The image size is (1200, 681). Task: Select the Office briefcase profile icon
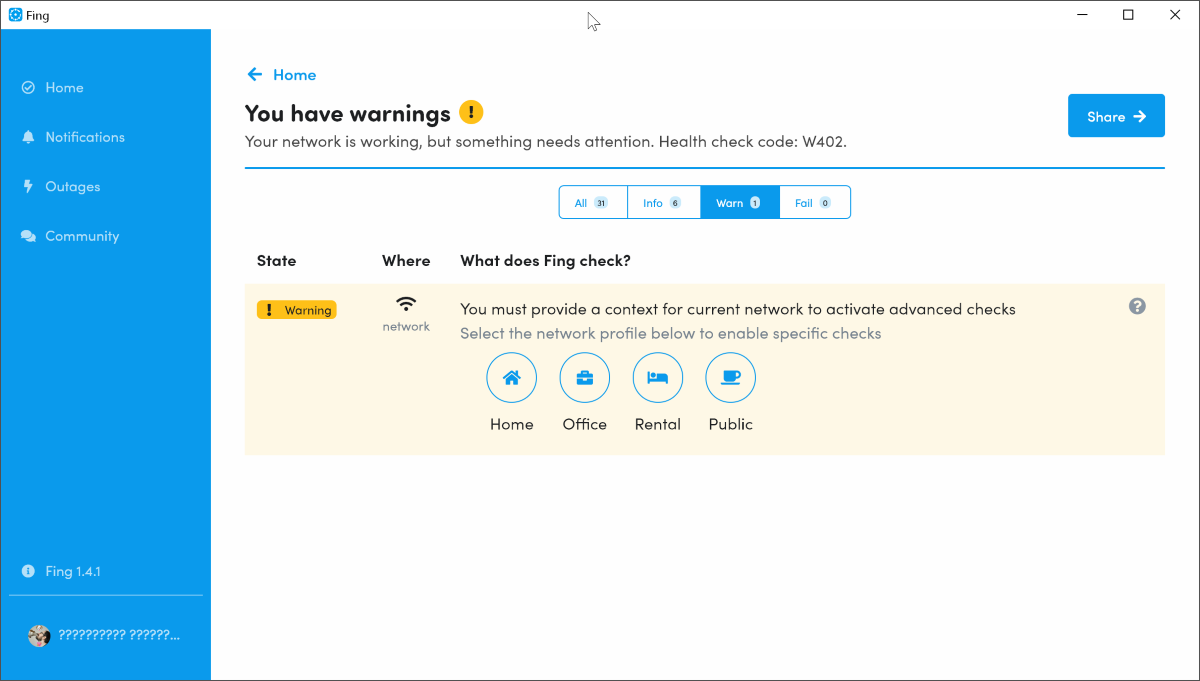click(584, 378)
